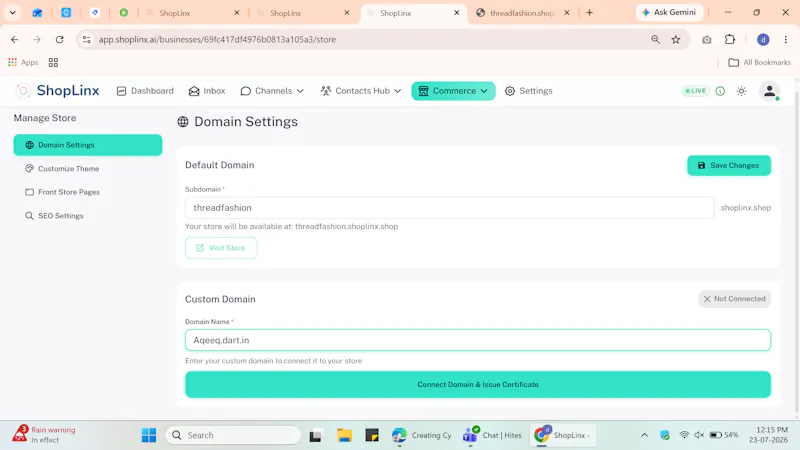Click the browser back arrow
Viewport: 800px width, 450px height.
14,39
